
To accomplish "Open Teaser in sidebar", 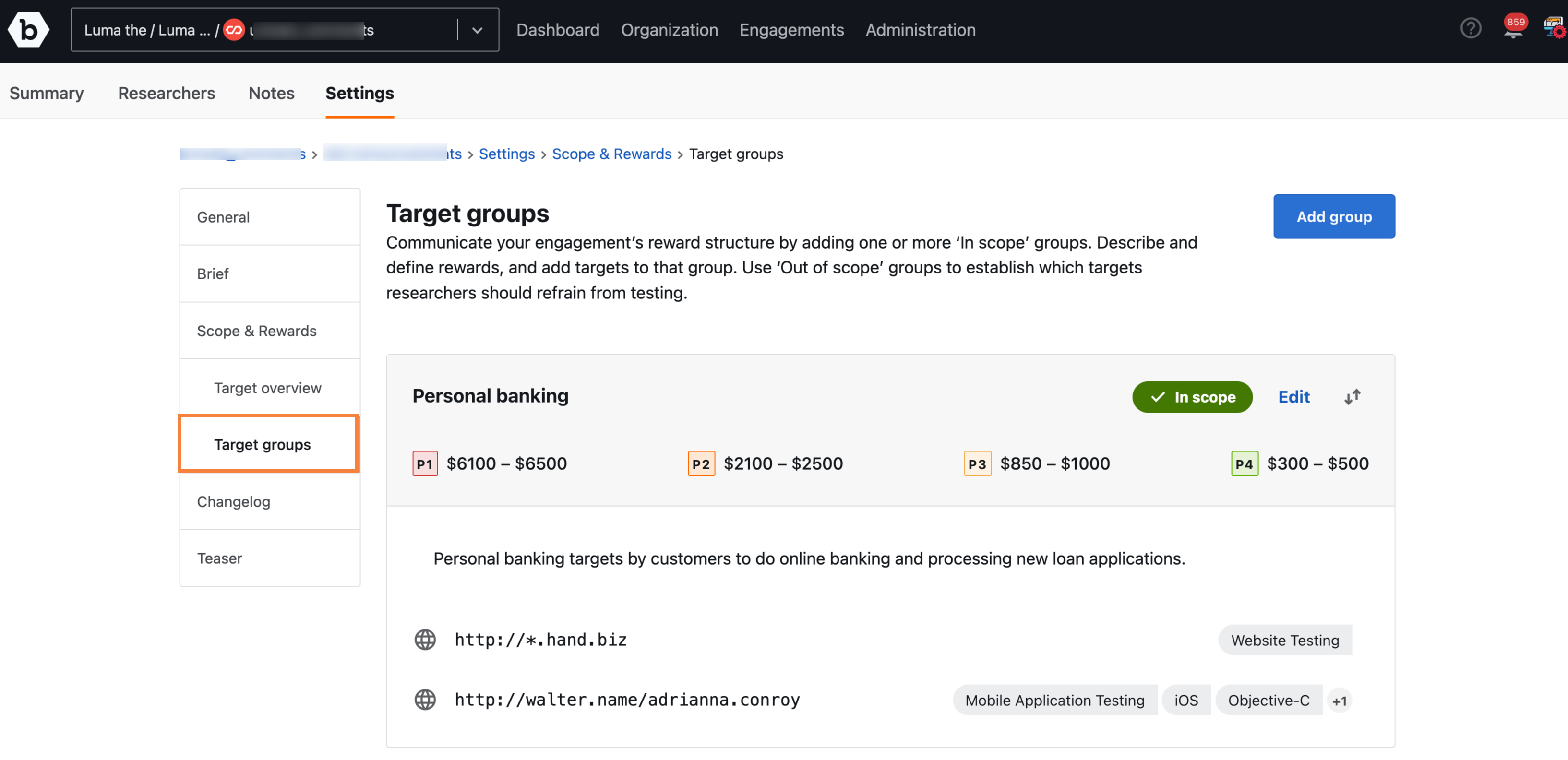I will point(270,558).
